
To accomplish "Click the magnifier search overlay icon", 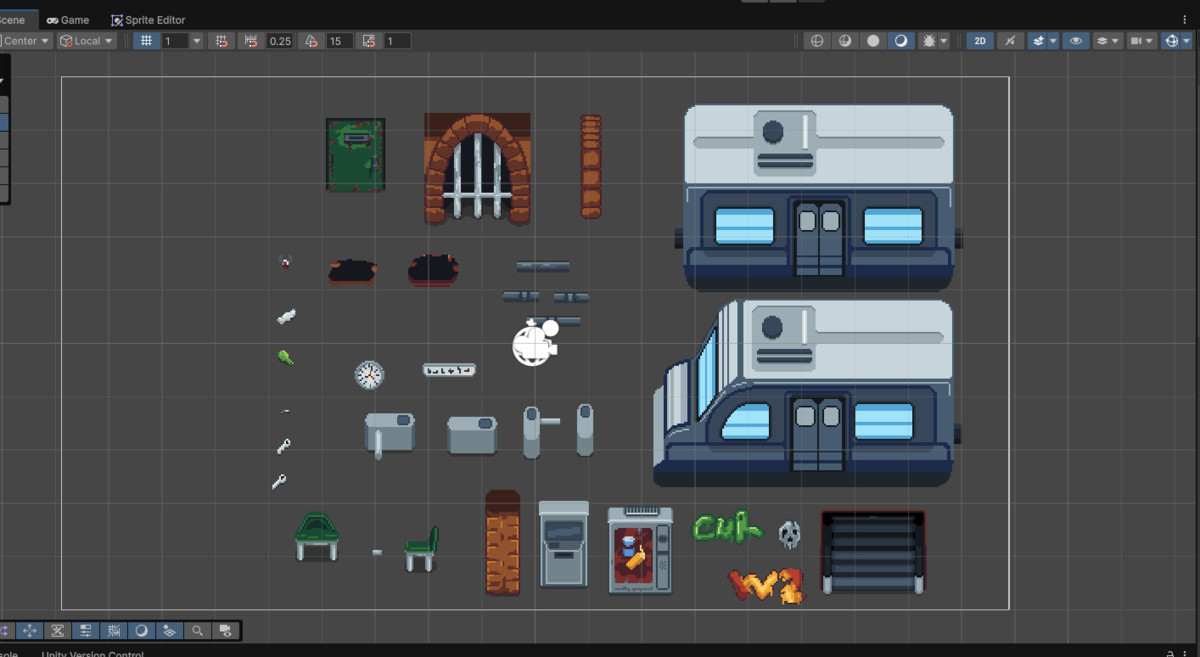I will (x=198, y=631).
